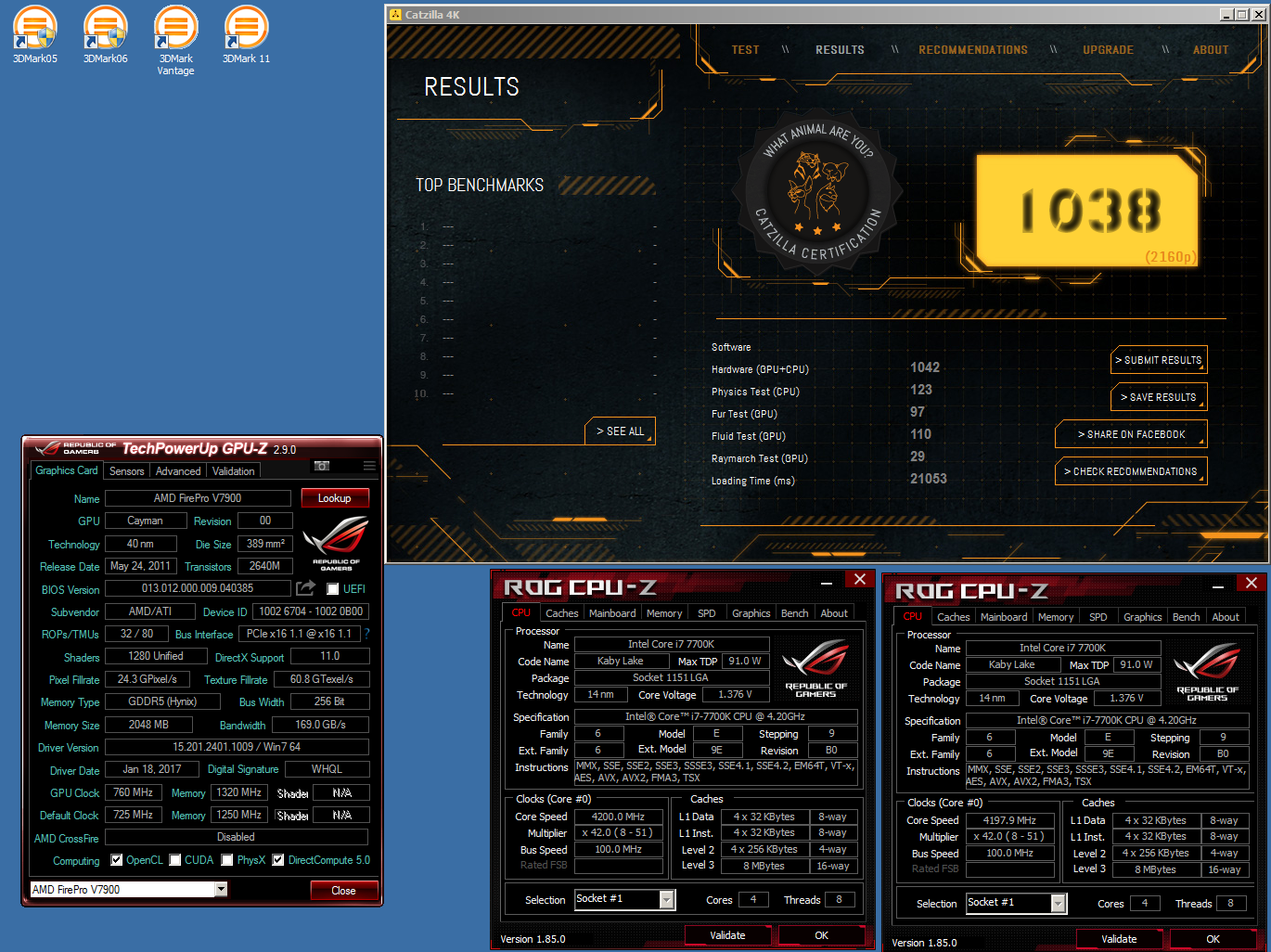Toggle the DirectCompute 5.0 checkbox
This screenshot has width=1271, height=952.
pyautogui.click(x=278, y=860)
